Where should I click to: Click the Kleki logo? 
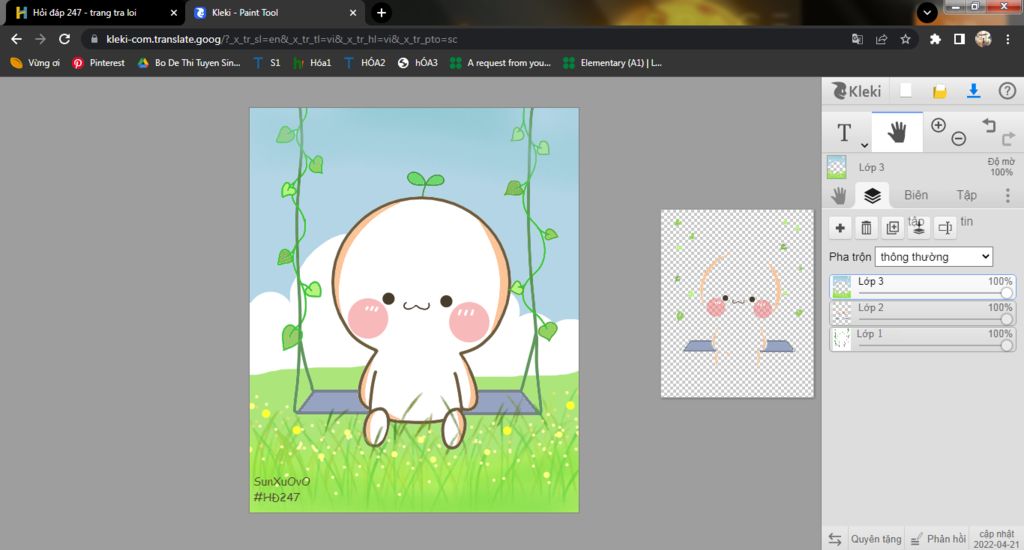[x=856, y=91]
